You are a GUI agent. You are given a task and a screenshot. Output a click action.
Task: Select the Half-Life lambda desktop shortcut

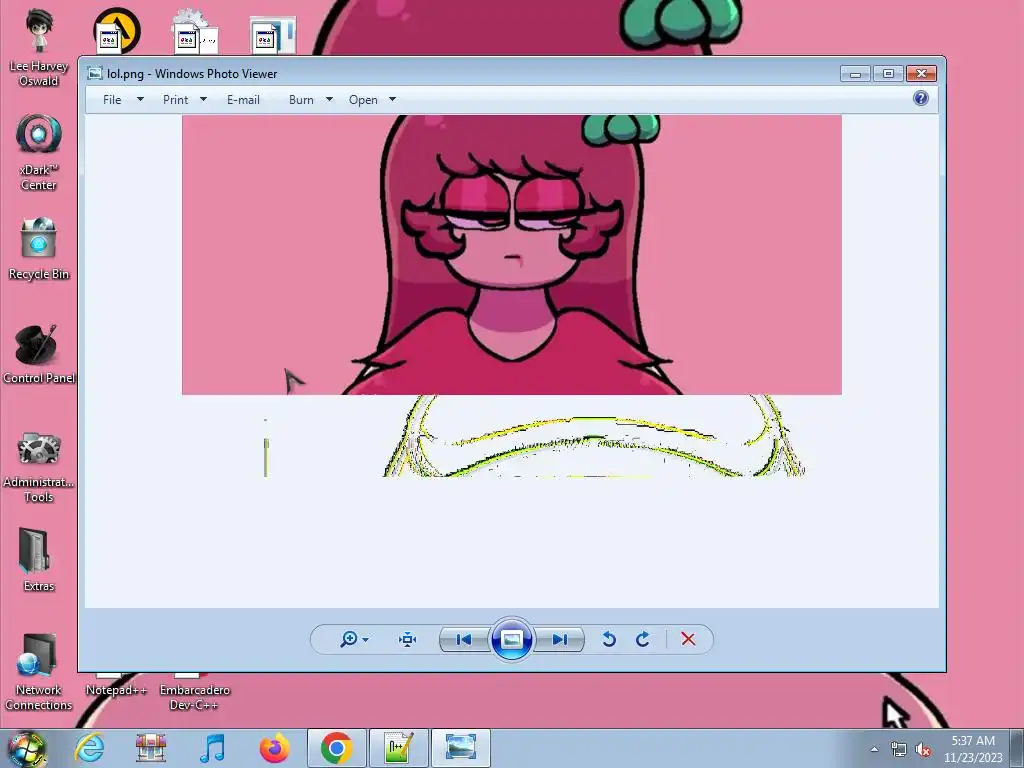click(x=116, y=31)
